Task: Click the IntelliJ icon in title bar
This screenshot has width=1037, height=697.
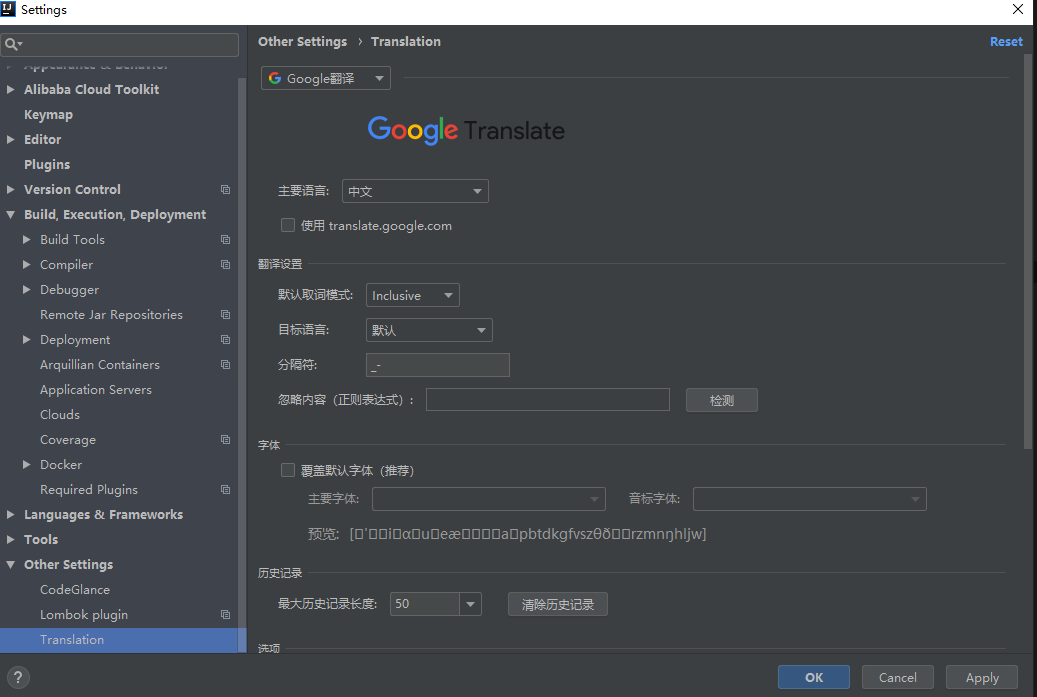Action: 8,9
